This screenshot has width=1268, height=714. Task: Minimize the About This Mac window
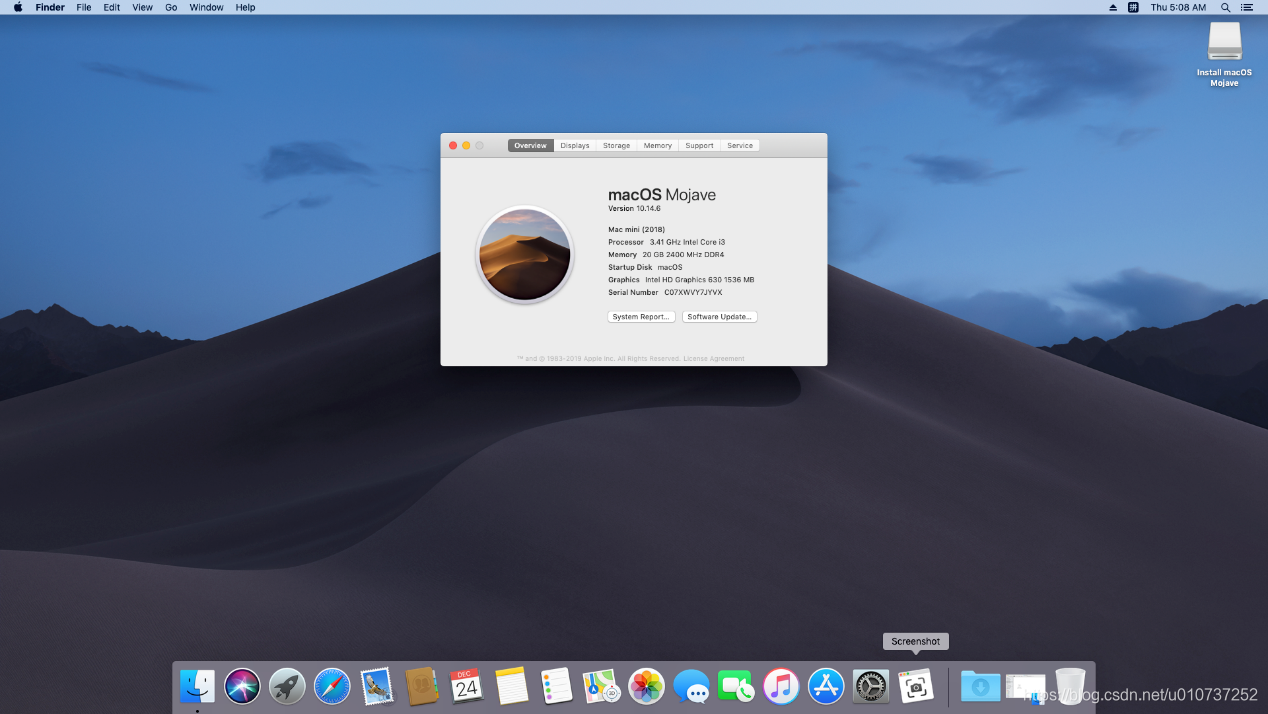point(466,145)
